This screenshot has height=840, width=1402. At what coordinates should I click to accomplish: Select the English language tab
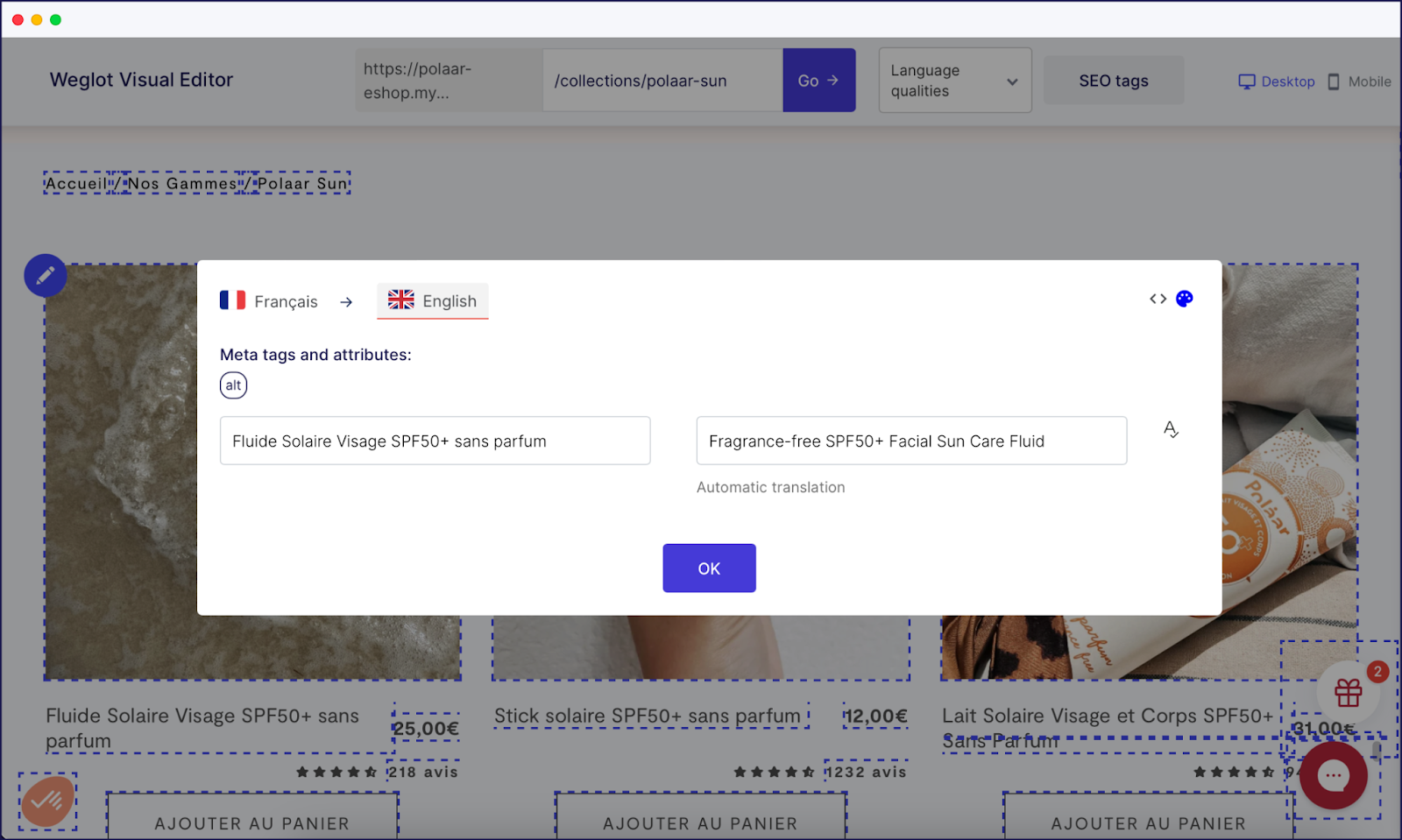pos(433,300)
